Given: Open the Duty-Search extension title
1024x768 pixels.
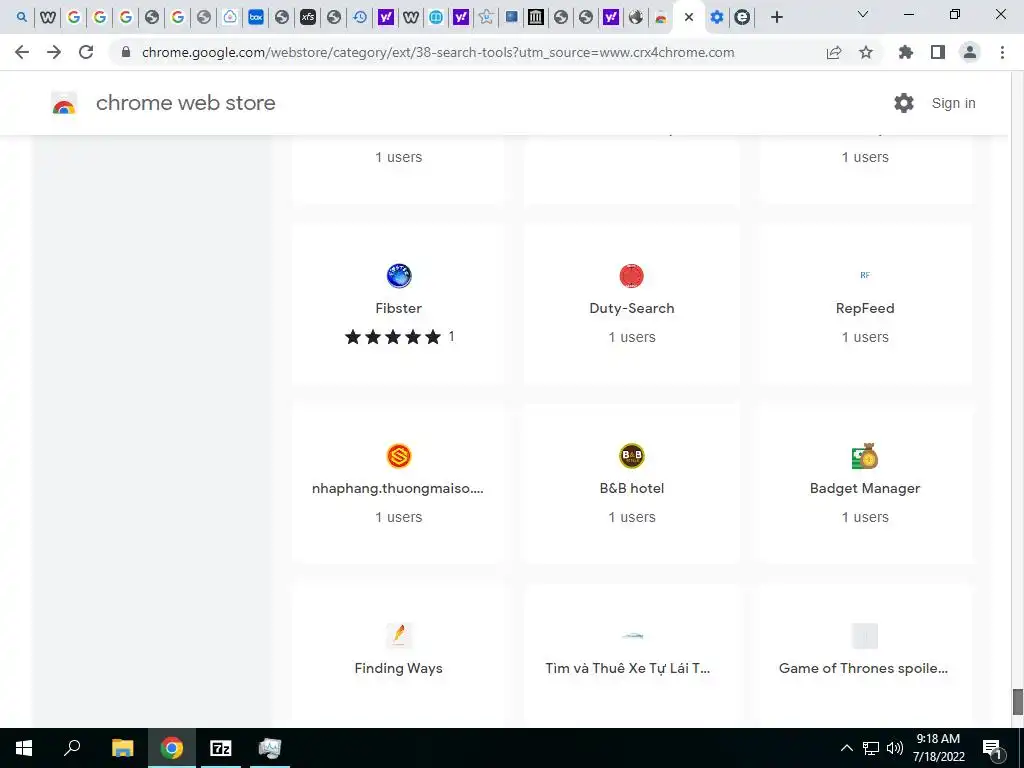Looking at the screenshot, I should [632, 308].
